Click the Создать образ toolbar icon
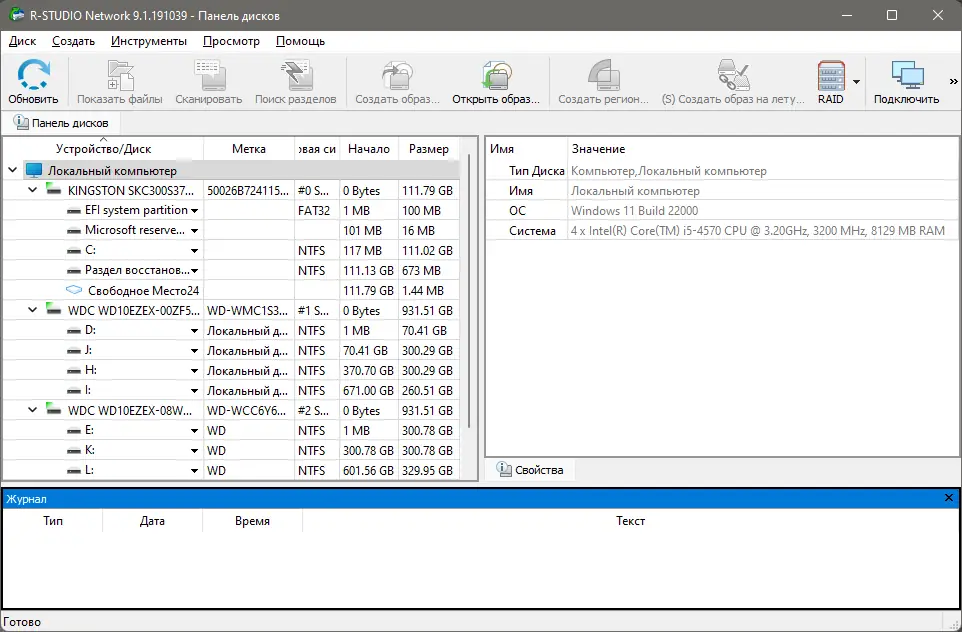Image resolution: width=962 pixels, height=632 pixels. pyautogui.click(x=398, y=74)
